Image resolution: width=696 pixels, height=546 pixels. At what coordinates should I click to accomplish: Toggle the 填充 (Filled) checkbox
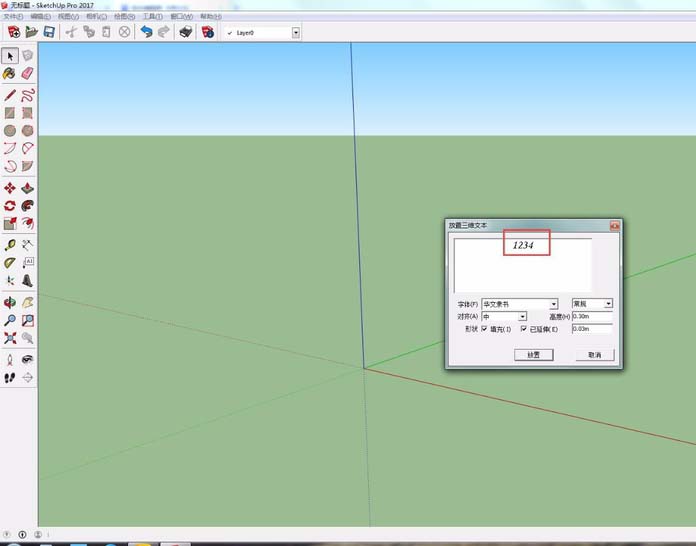[x=485, y=328]
